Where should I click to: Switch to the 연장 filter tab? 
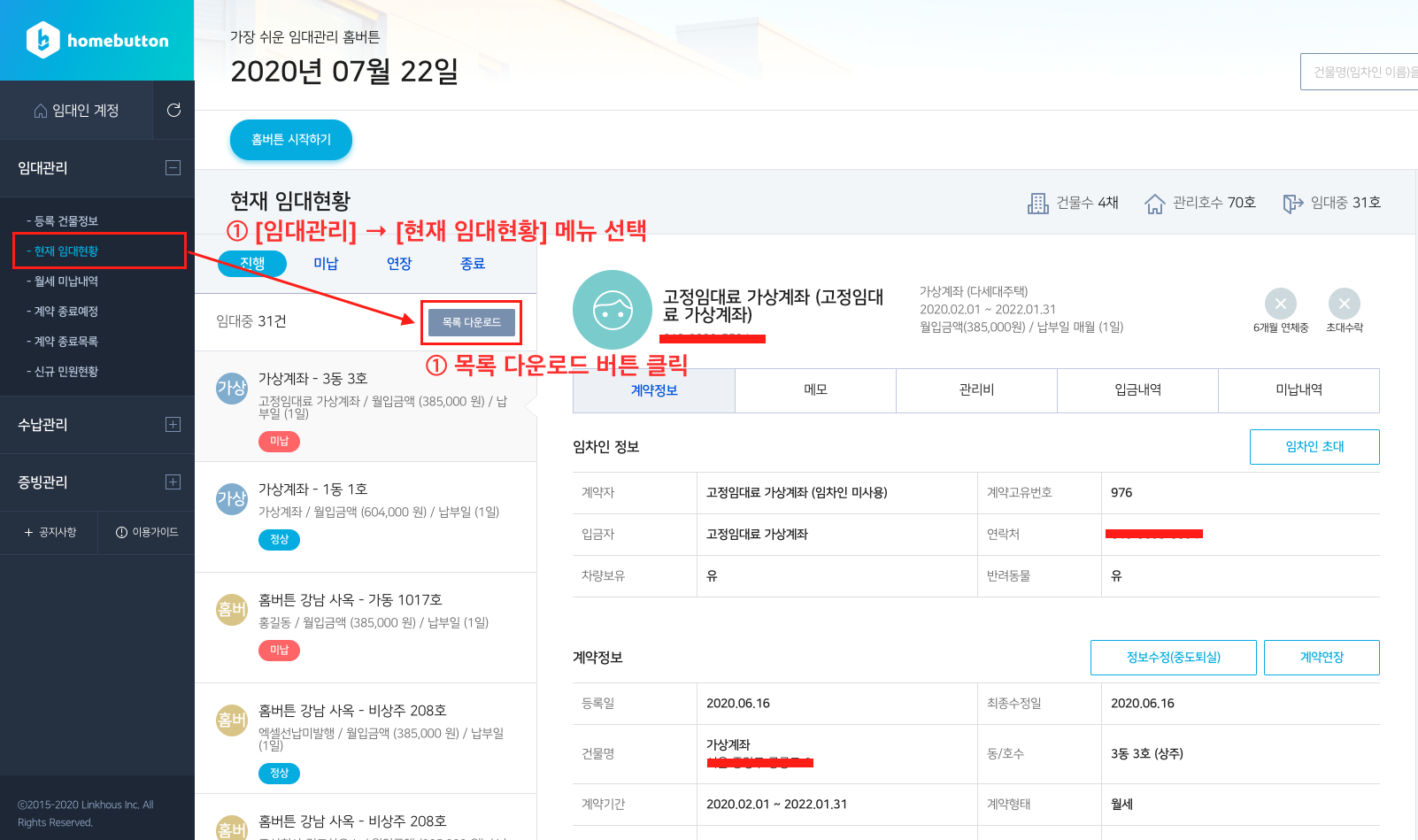click(x=399, y=264)
